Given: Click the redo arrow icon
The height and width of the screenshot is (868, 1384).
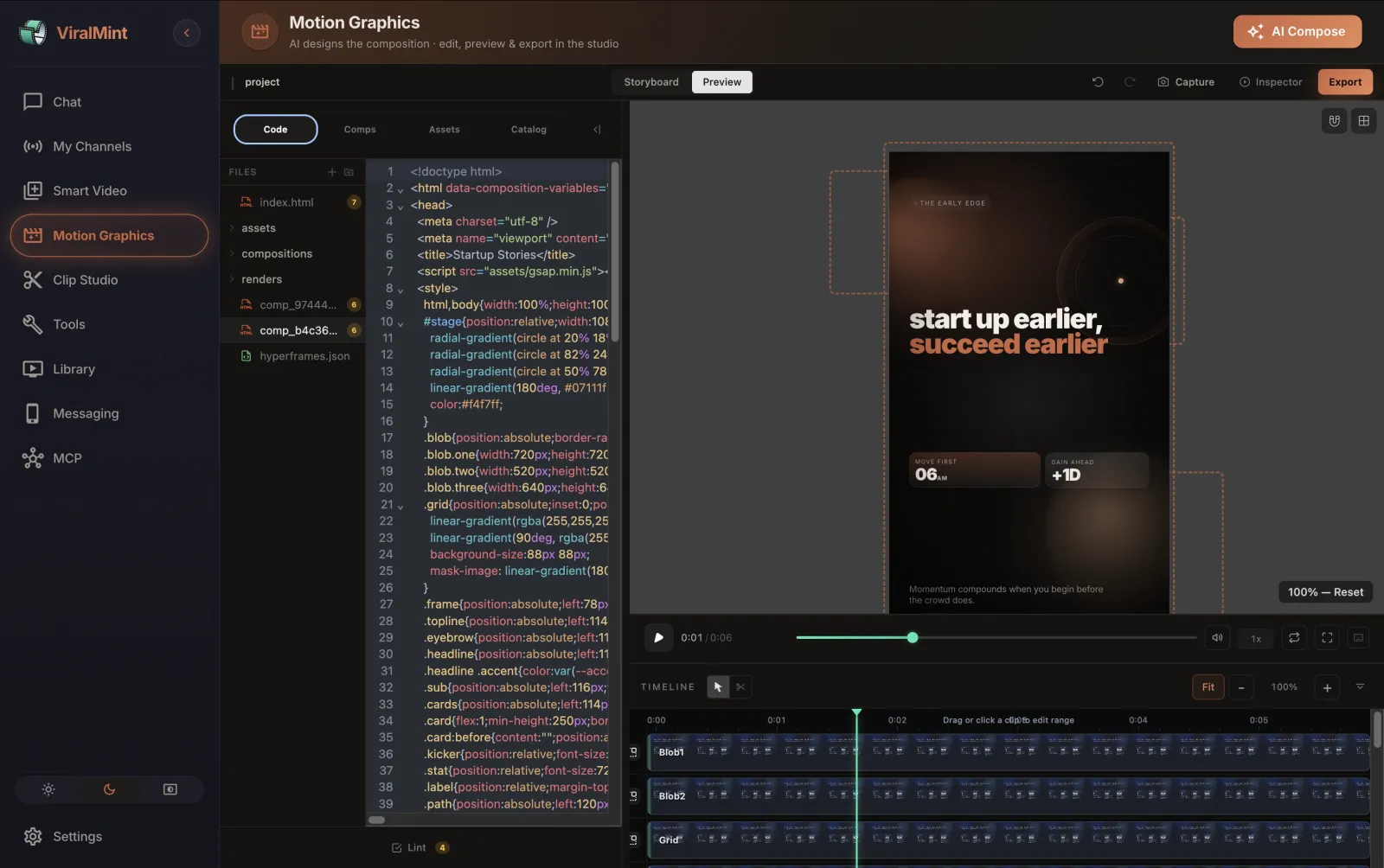Looking at the screenshot, I should pos(1130,82).
